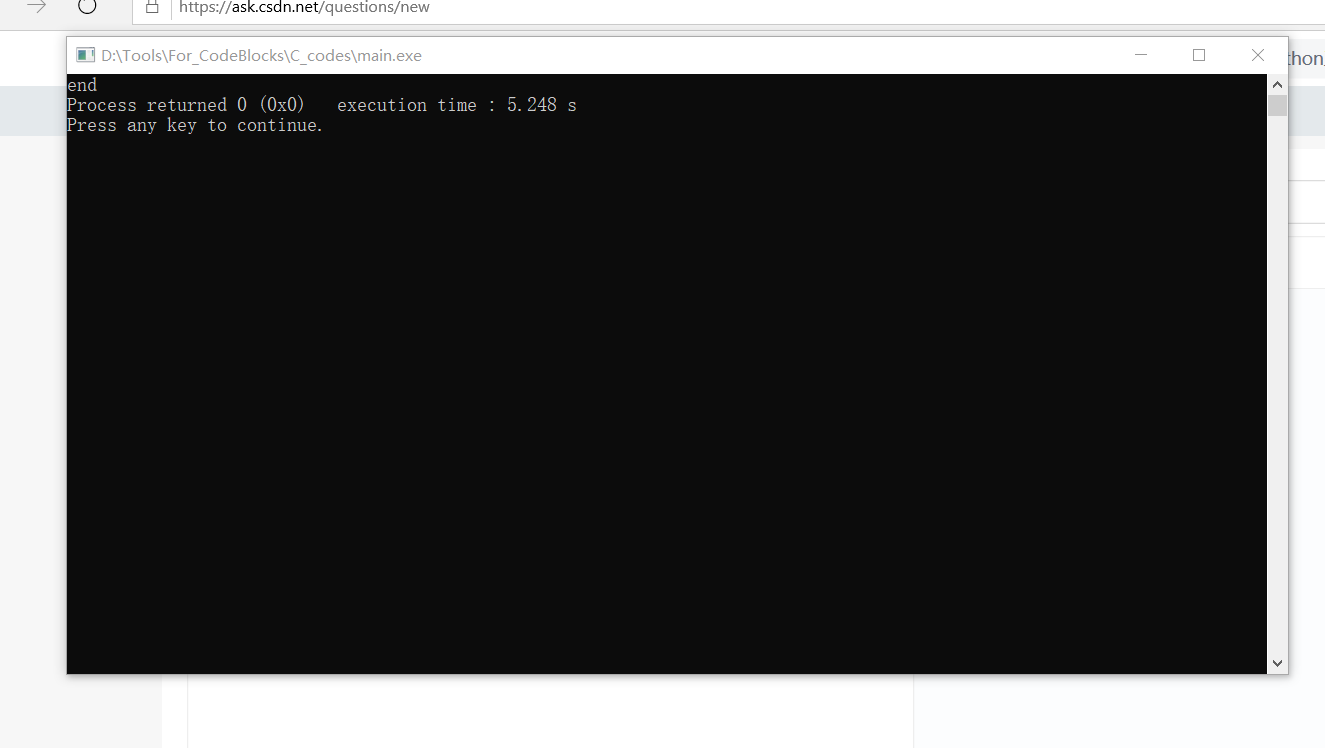Click the console vertical scrollbar thumb
1325x748 pixels.
point(1277,106)
